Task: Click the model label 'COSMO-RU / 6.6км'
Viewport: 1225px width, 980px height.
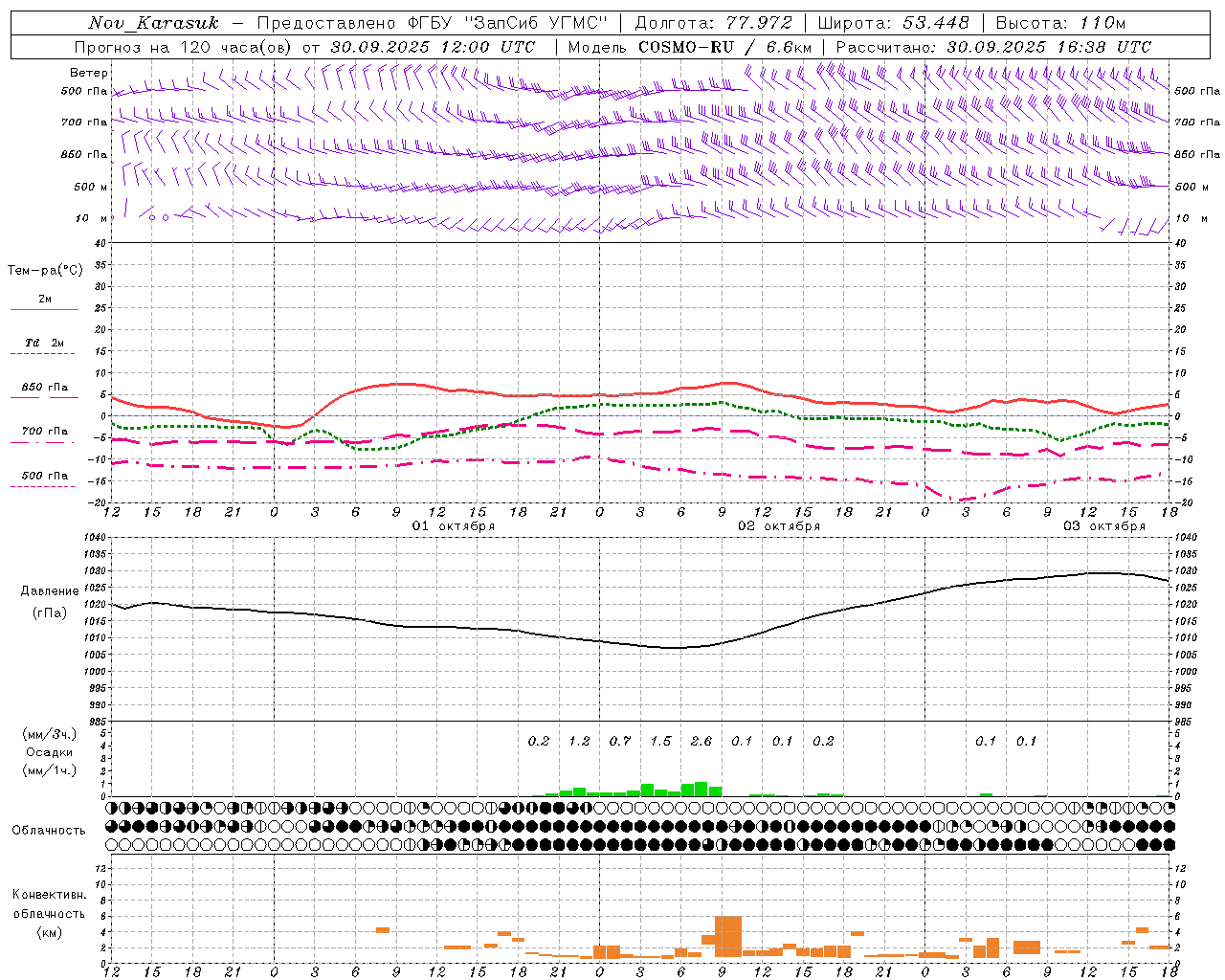Action: click(725, 47)
